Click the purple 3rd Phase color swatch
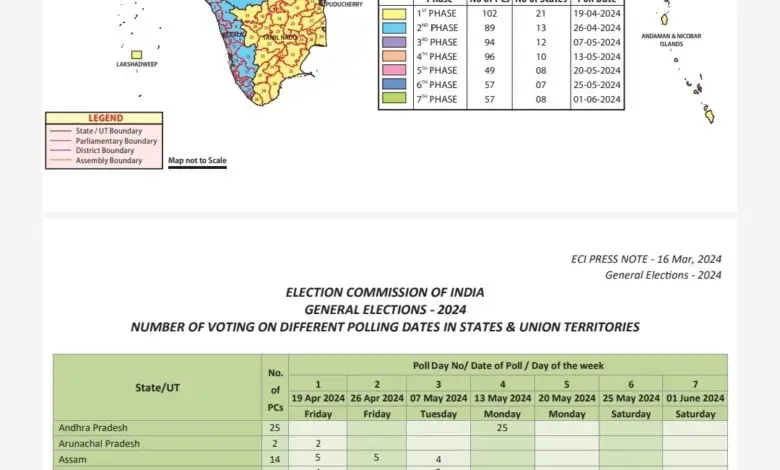780x470 pixels. pyautogui.click(x=394, y=42)
